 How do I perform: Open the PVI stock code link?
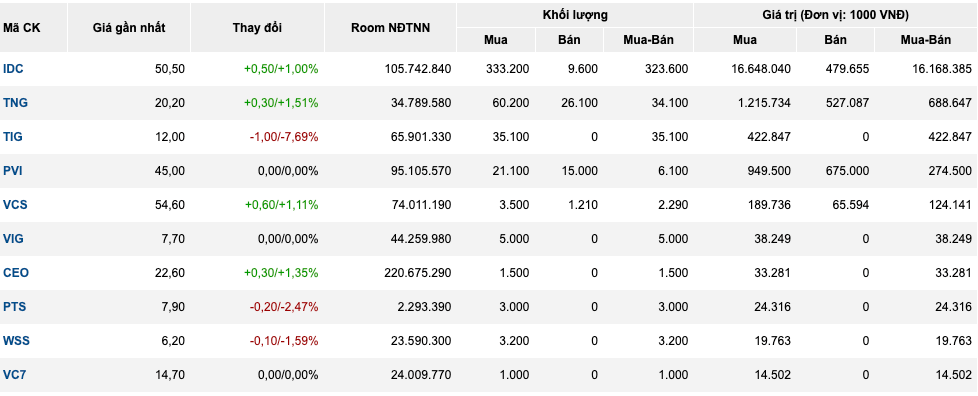12,171
